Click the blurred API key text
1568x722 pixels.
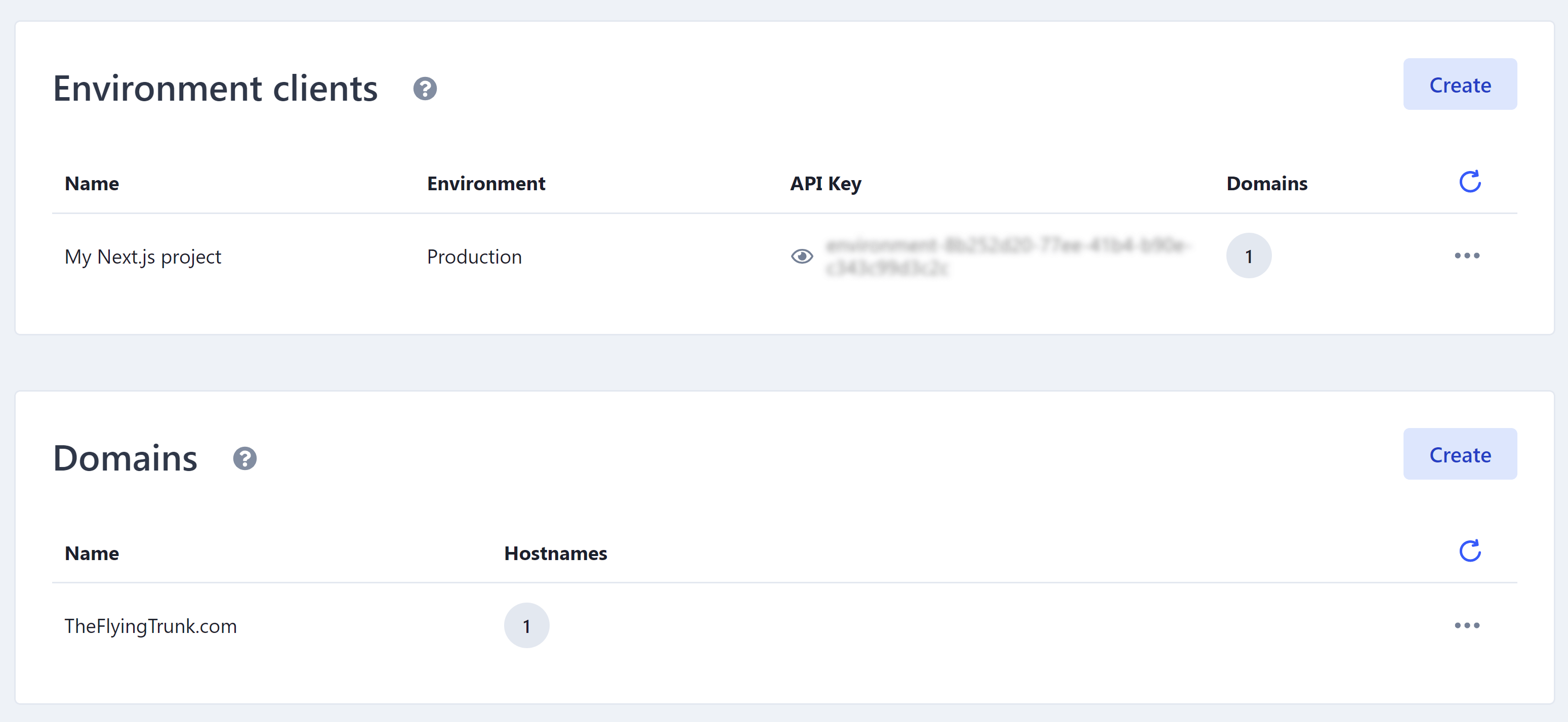(1007, 256)
